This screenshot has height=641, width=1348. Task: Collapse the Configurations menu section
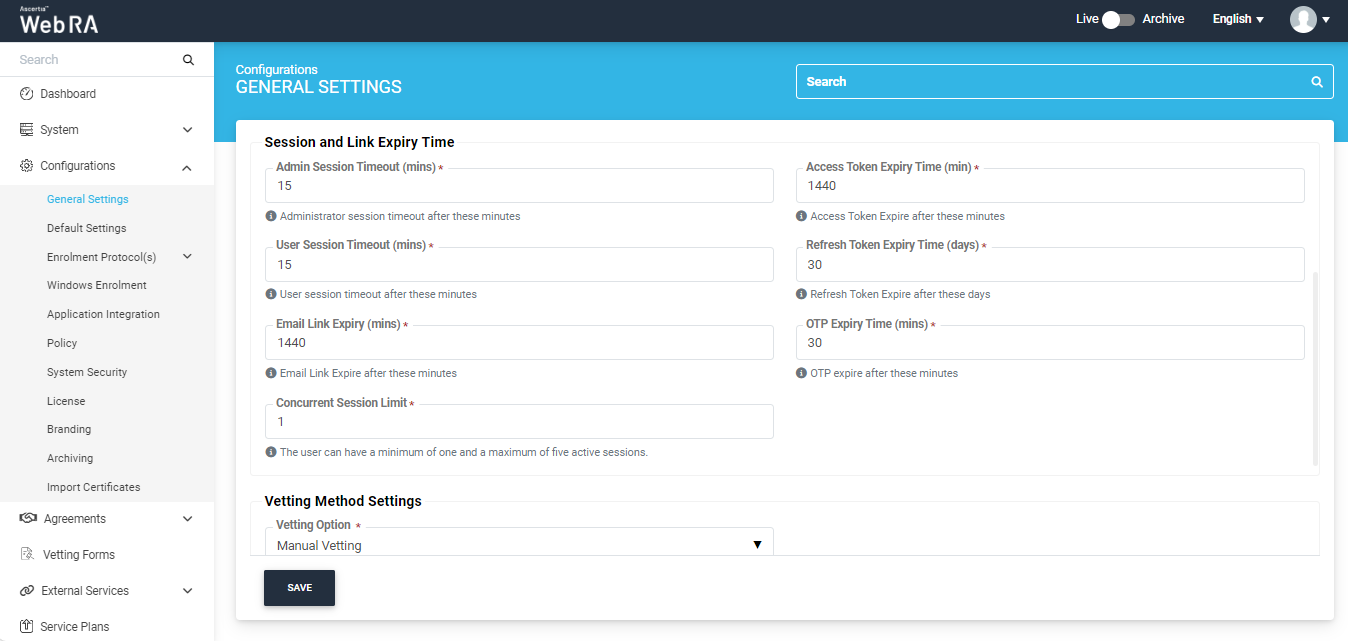[x=187, y=167]
